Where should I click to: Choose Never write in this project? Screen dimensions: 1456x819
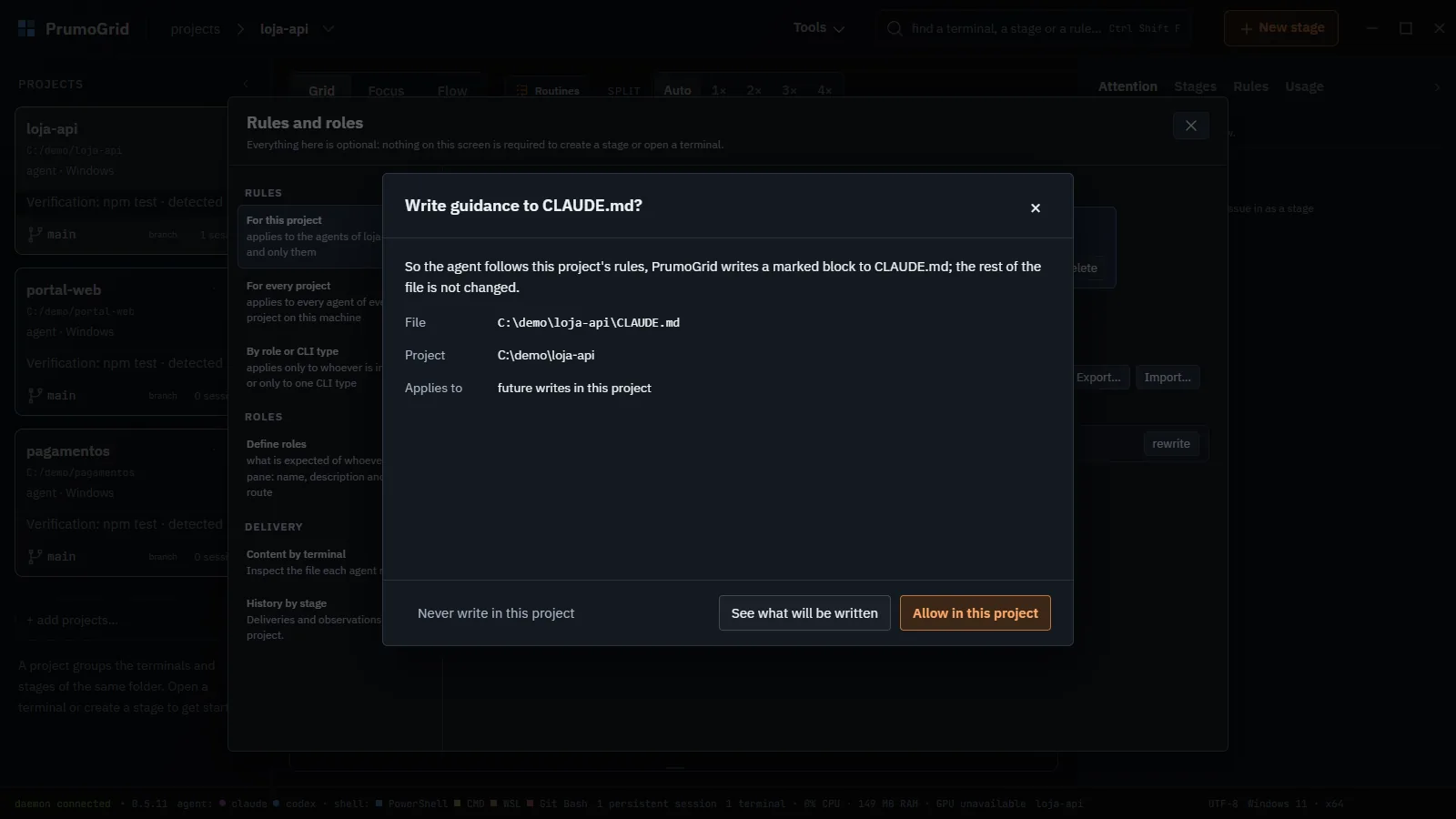(496, 613)
